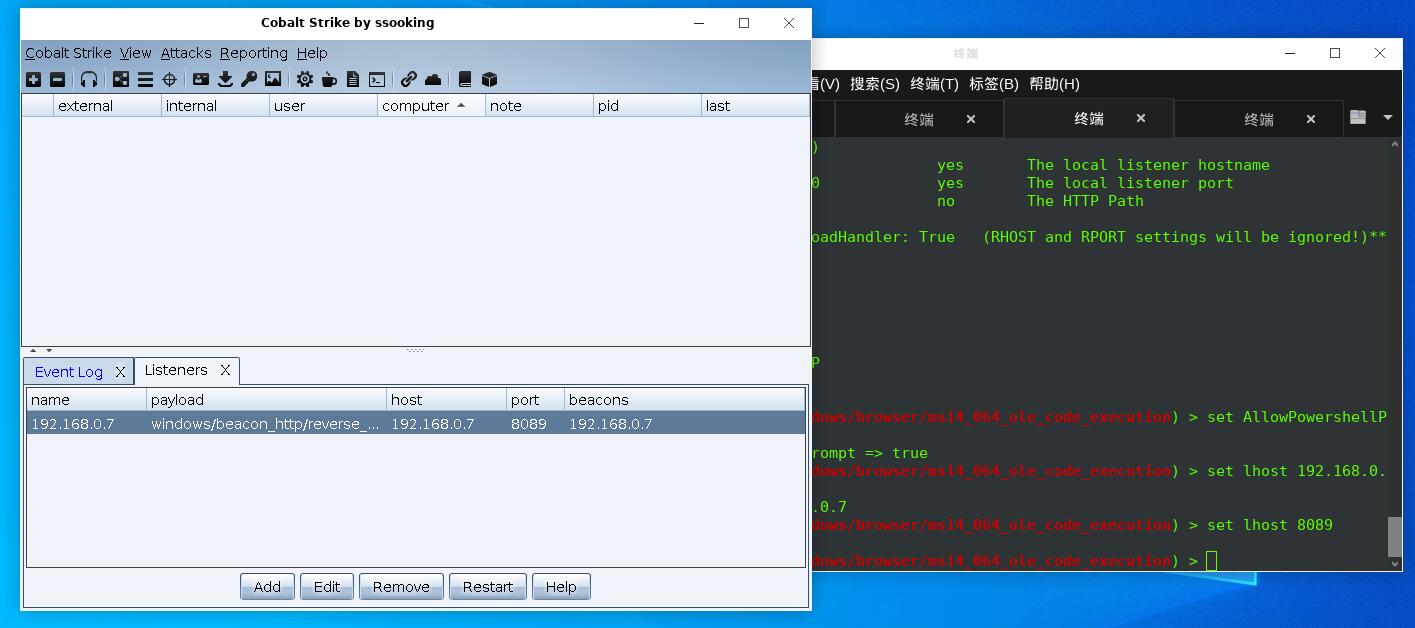Click the terminal vertical scrollbar thumb
Viewport: 1415px width, 628px height.
click(x=1395, y=537)
